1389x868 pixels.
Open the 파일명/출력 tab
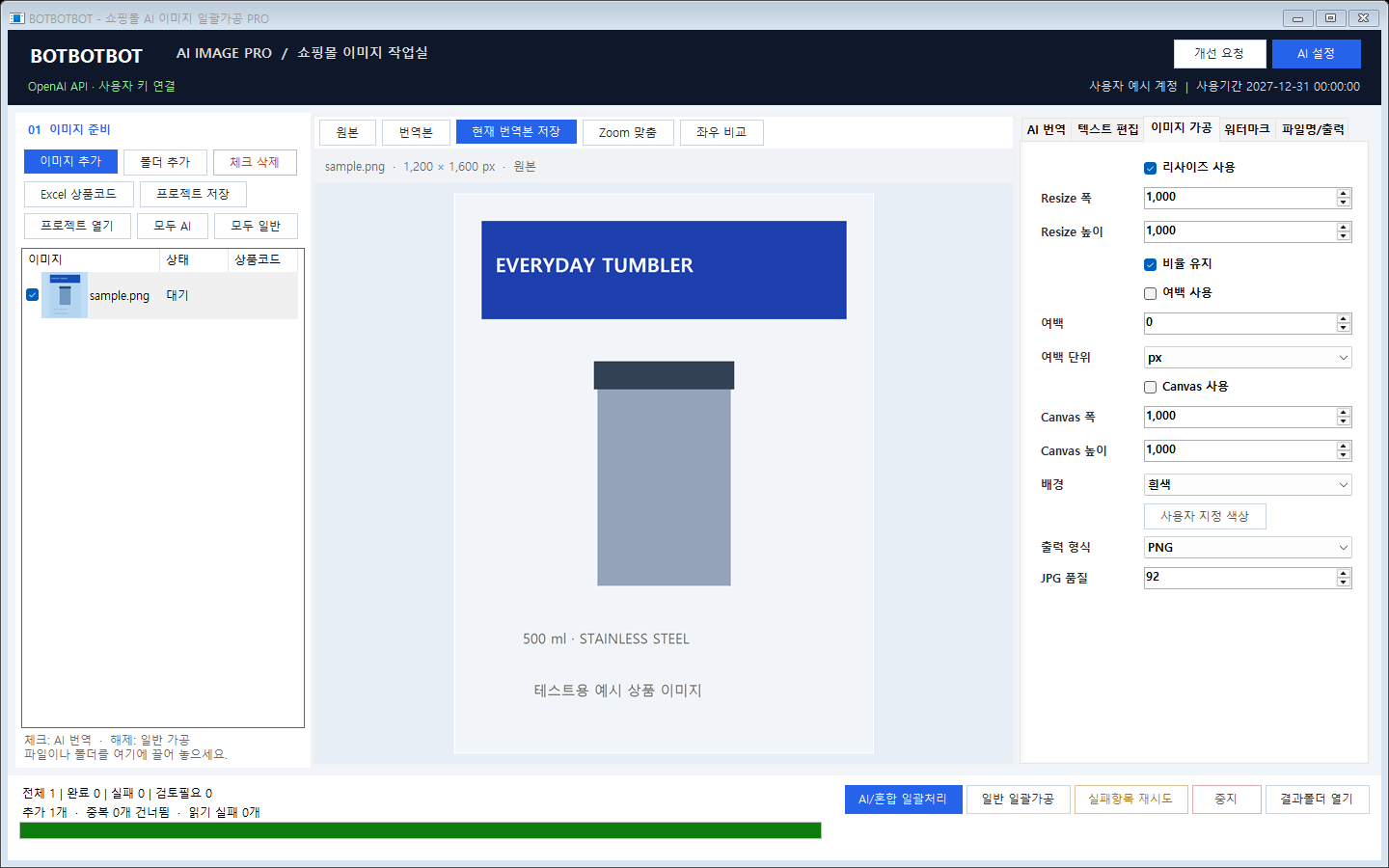click(1312, 129)
